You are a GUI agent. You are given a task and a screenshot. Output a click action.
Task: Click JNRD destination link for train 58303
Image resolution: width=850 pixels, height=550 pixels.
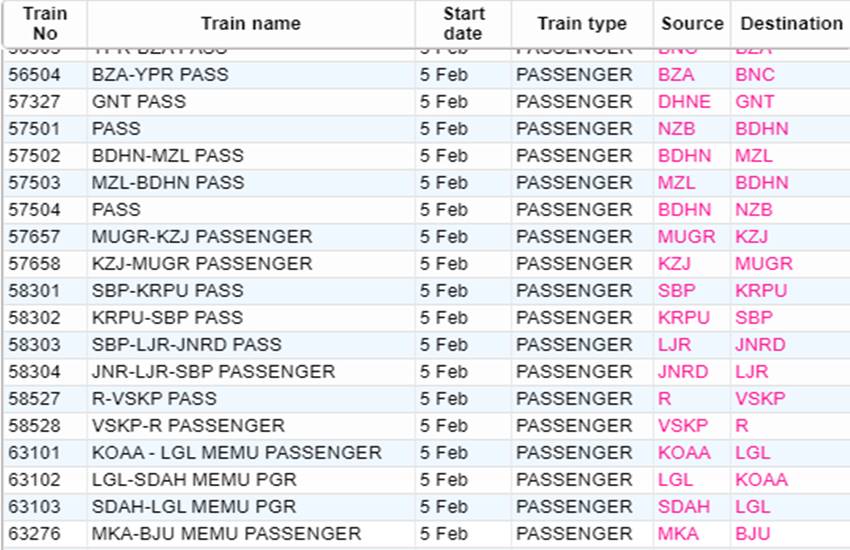tap(760, 345)
